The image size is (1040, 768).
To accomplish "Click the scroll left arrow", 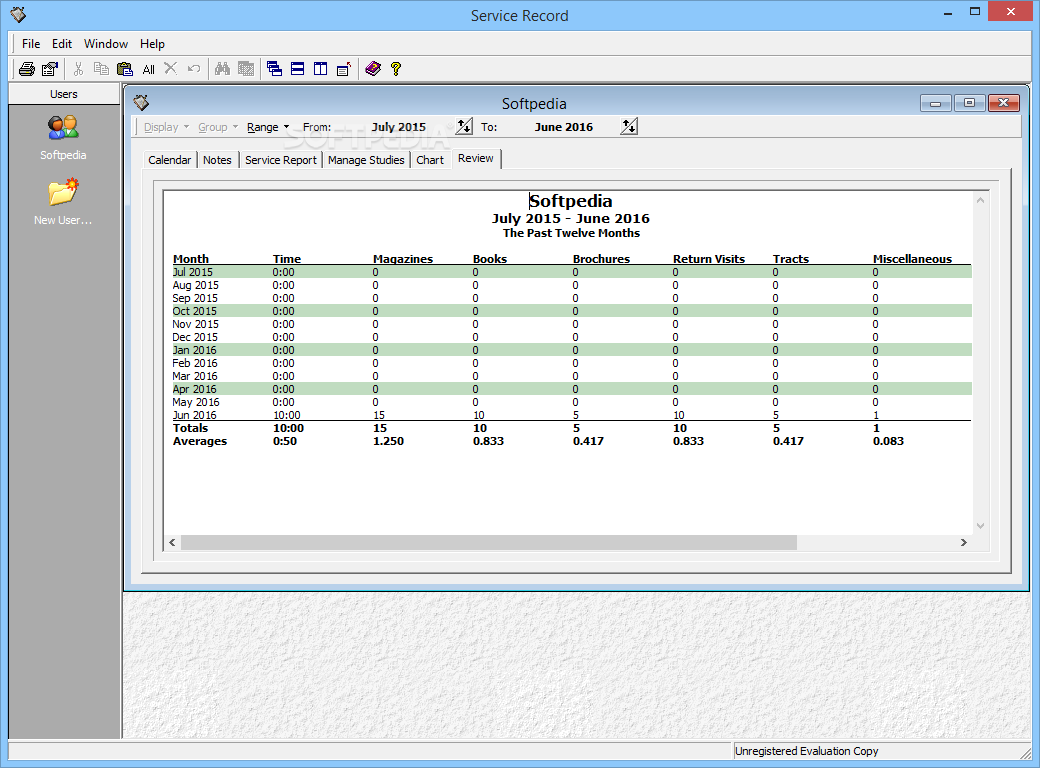I will tap(172, 543).
